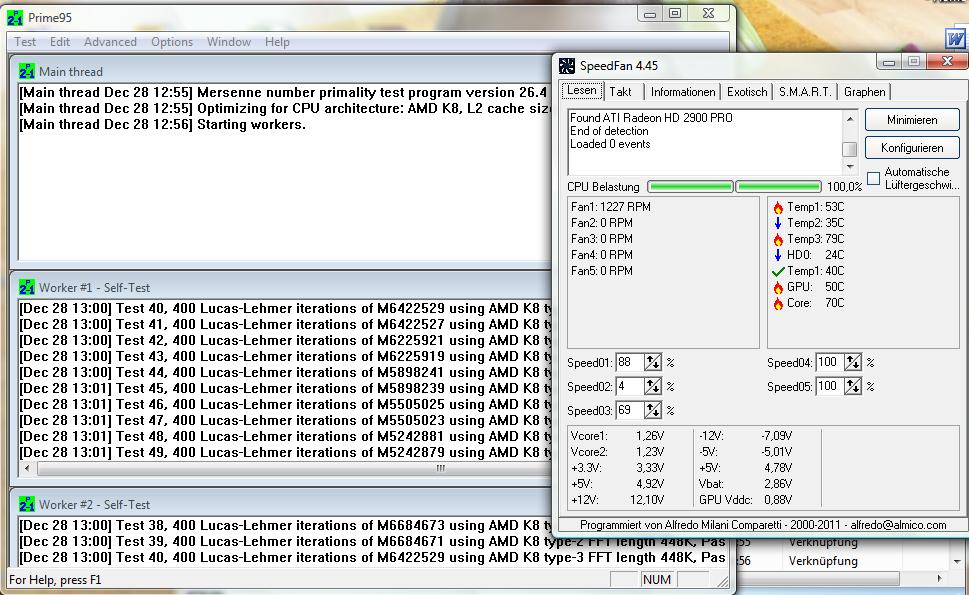The image size is (969, 595).
Task: Click the Fan1: 1227 RPM reading
Action: [611, 207]
